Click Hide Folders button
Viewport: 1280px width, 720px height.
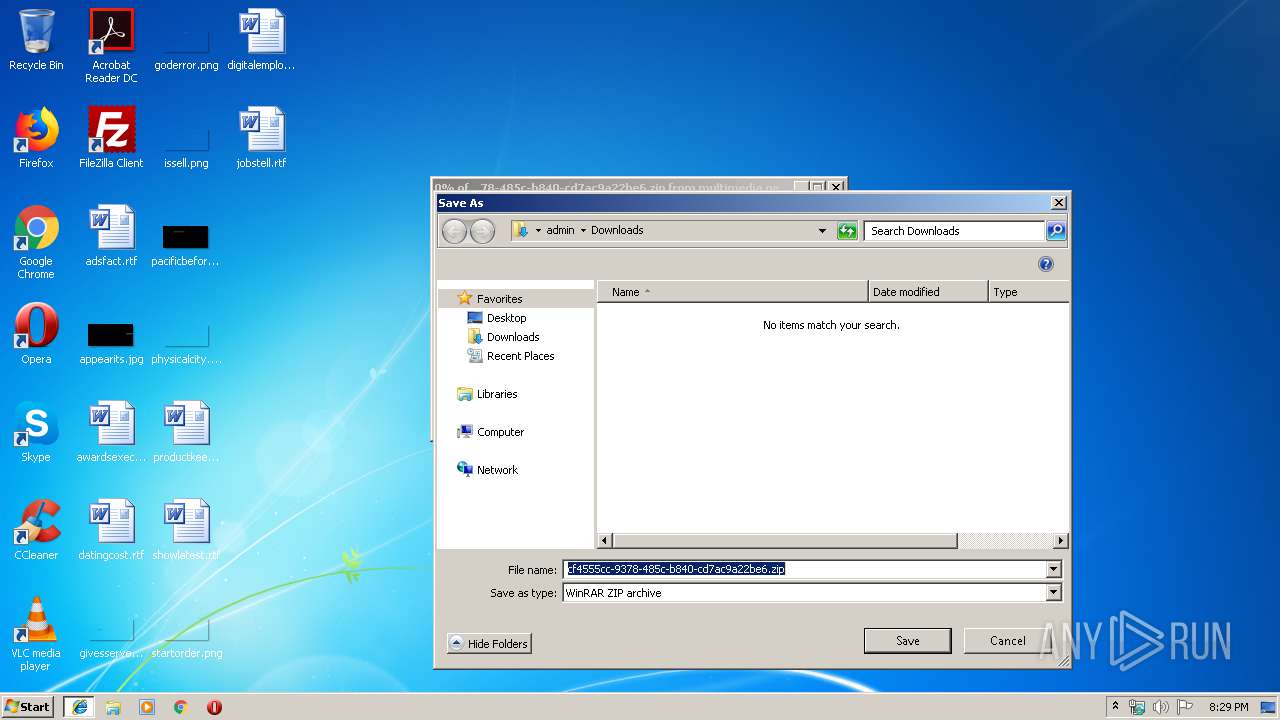pos(489,644)
